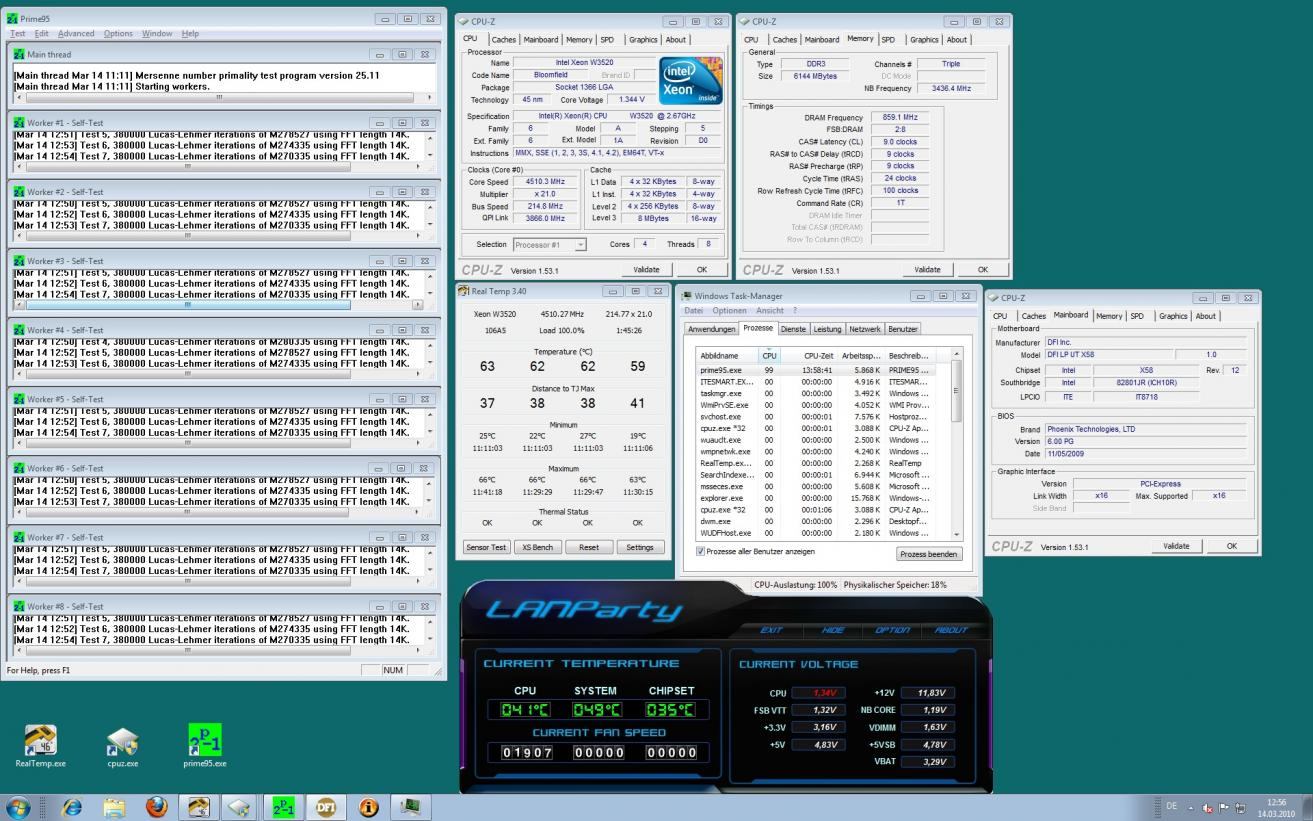Launch Internet Explorer from taskbar
This screenshot has width=1313, height=821.
click(72, 807)
